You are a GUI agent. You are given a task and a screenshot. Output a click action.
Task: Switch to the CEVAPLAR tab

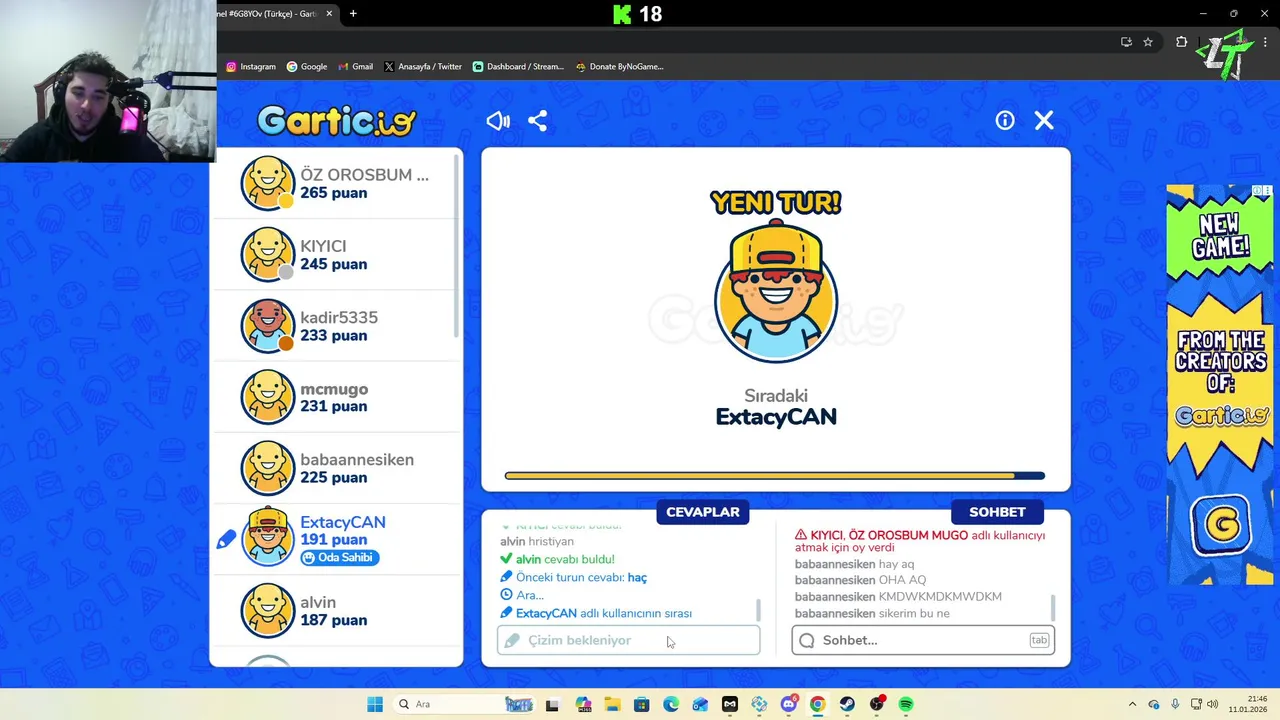703,512
